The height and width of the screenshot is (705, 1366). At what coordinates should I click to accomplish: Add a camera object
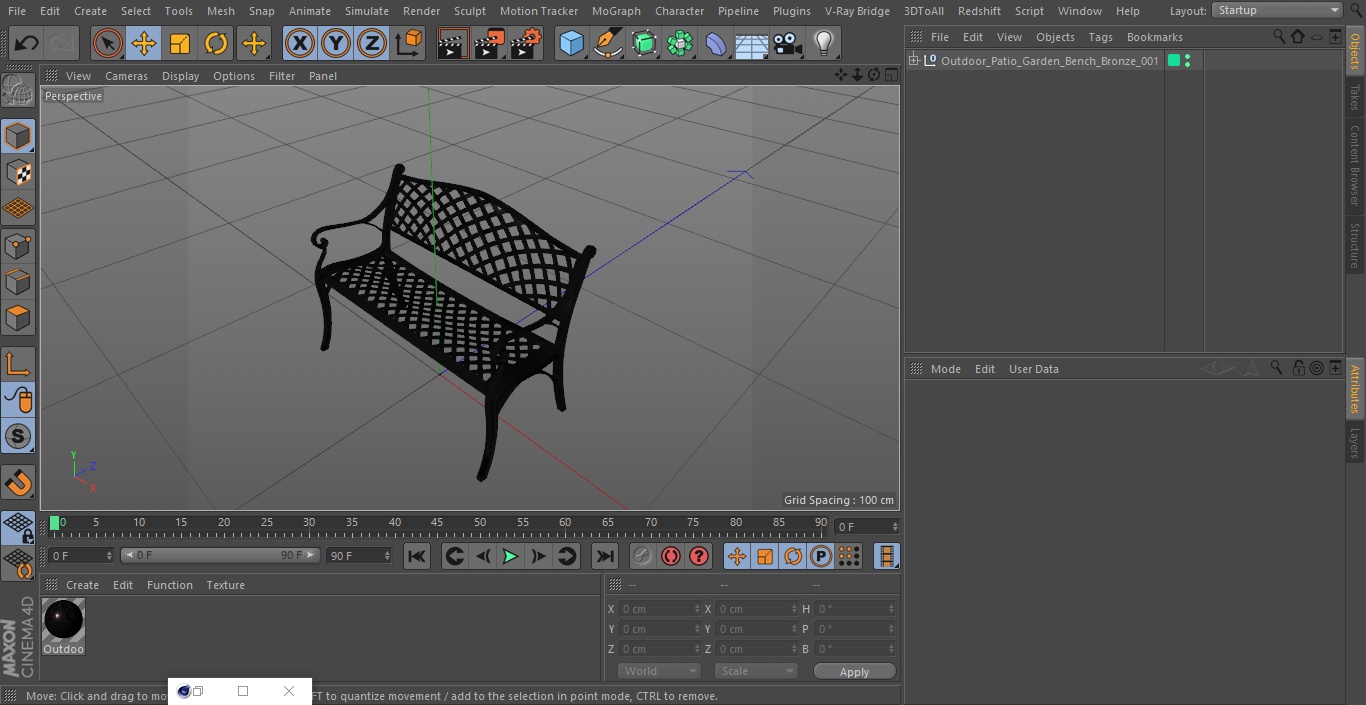(788, 44)
